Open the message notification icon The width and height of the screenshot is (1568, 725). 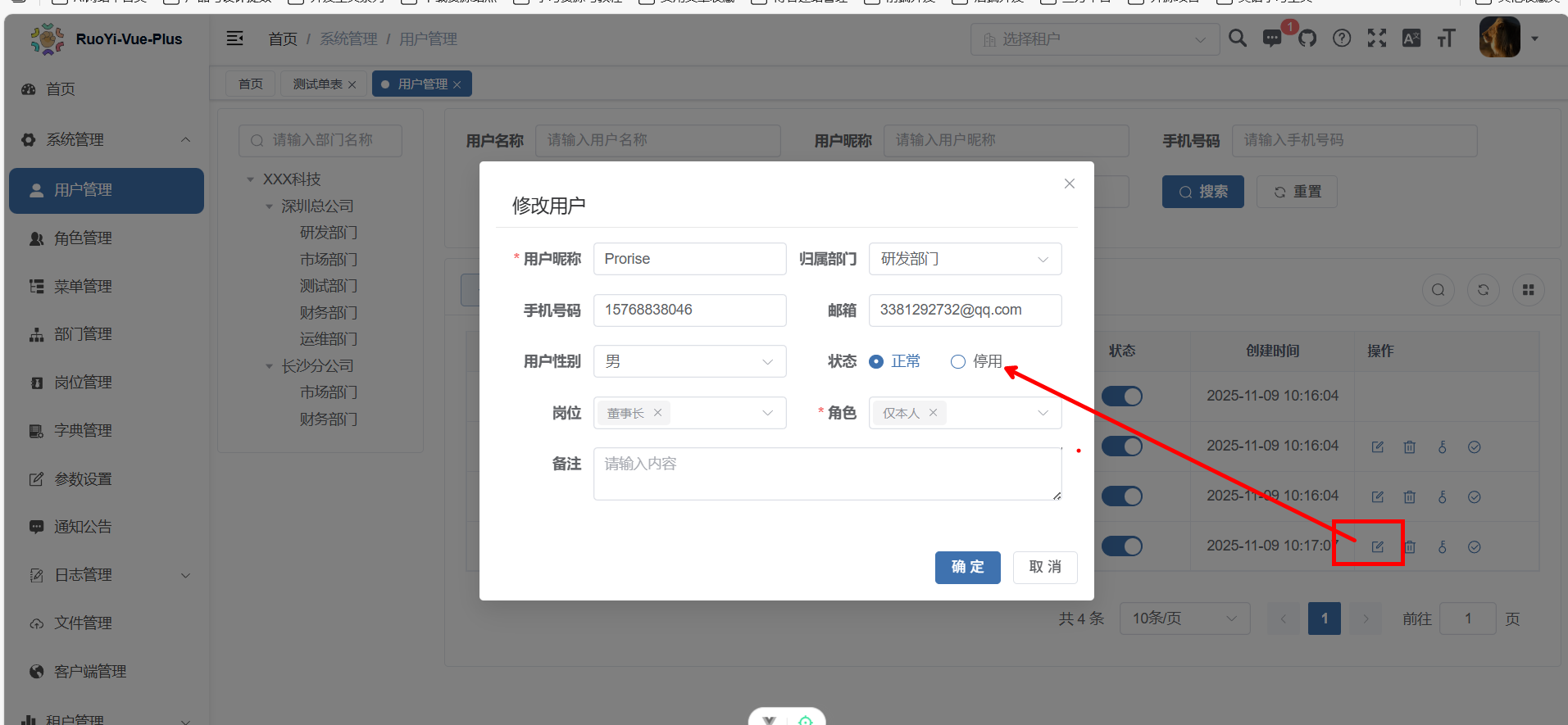pyautogui.click(x=1272, y=39)
